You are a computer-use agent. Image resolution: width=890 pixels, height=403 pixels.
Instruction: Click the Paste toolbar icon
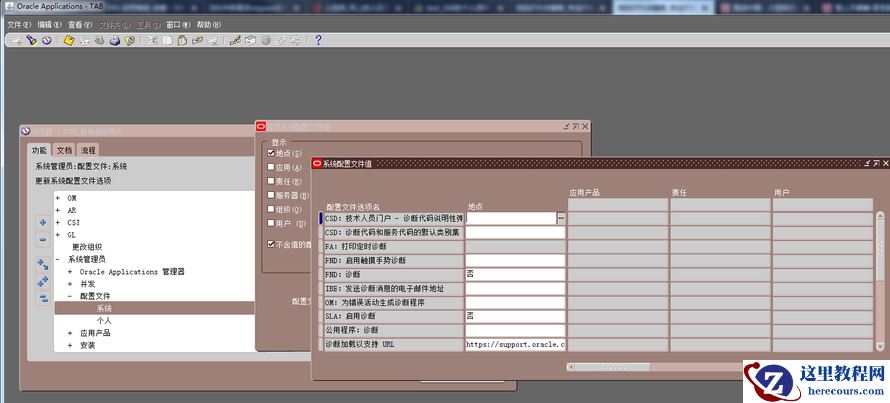(182, 41)
